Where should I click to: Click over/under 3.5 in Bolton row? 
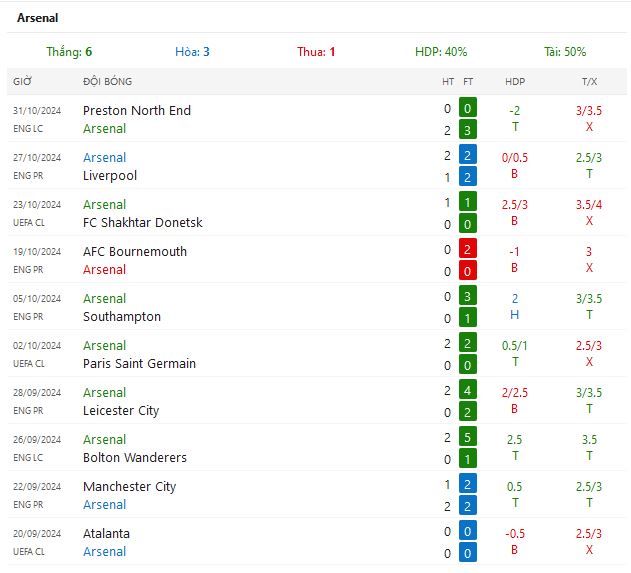[589, 440]
